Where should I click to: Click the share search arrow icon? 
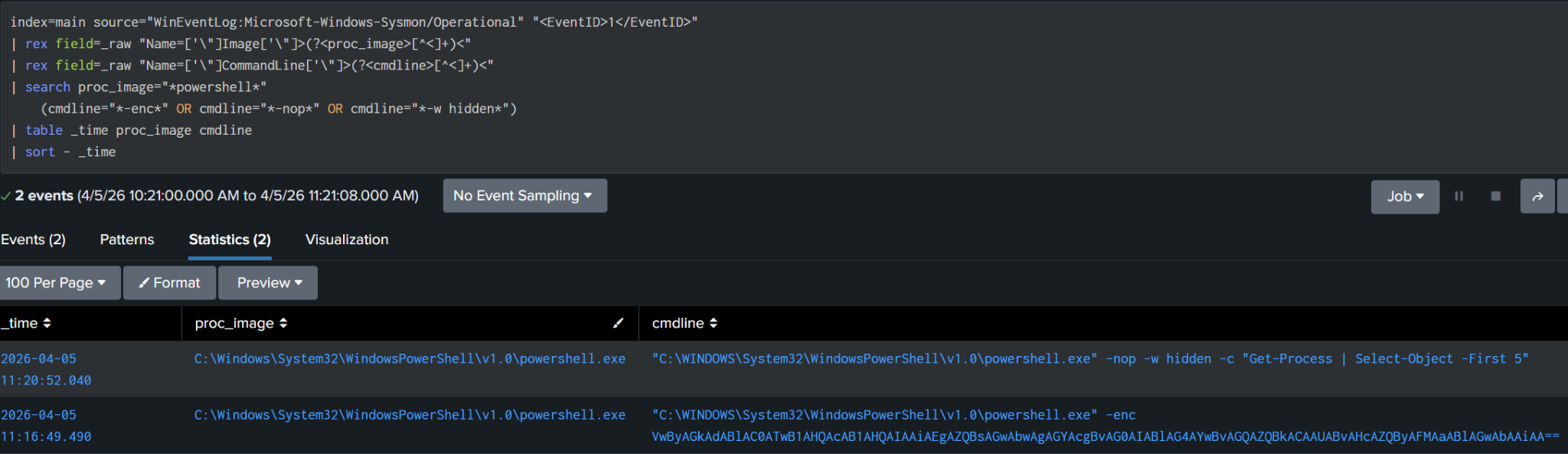pyautogui.click(x=1537, y=196)
